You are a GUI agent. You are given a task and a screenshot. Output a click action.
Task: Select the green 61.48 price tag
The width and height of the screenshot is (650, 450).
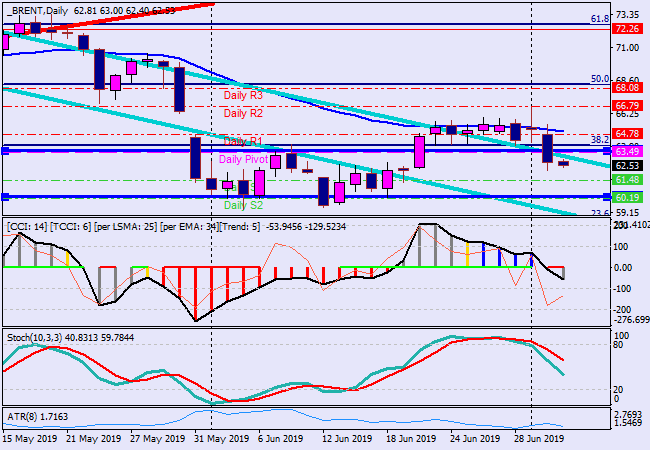coord(627,180)
